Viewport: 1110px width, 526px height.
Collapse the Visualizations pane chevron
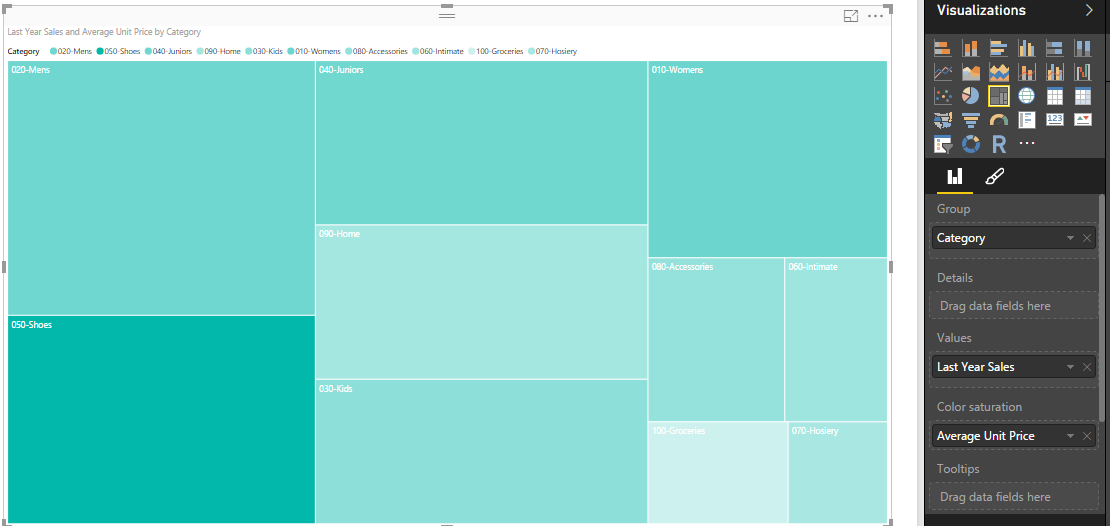click(1089, 10)
